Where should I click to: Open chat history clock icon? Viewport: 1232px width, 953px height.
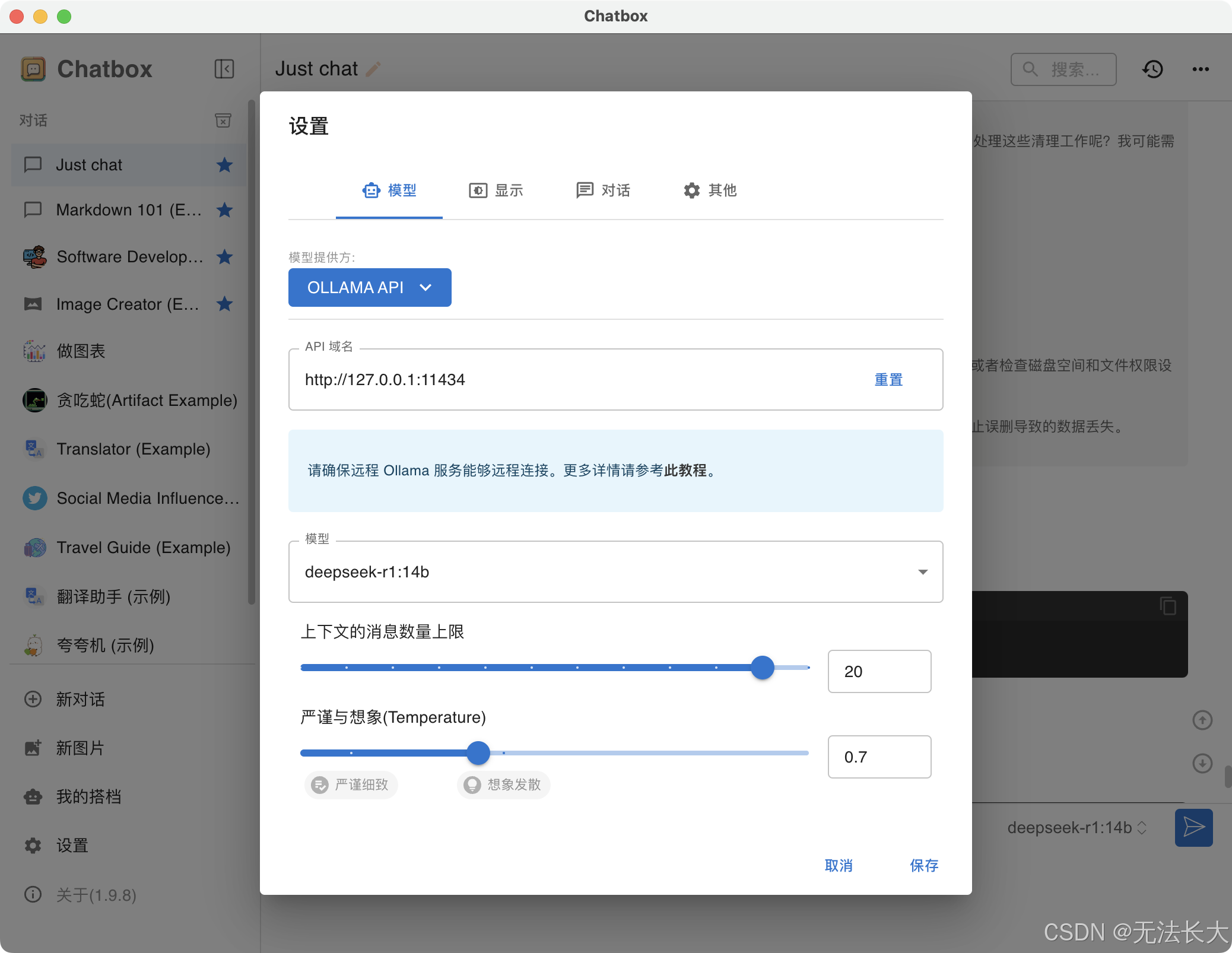pos(1152,69)
